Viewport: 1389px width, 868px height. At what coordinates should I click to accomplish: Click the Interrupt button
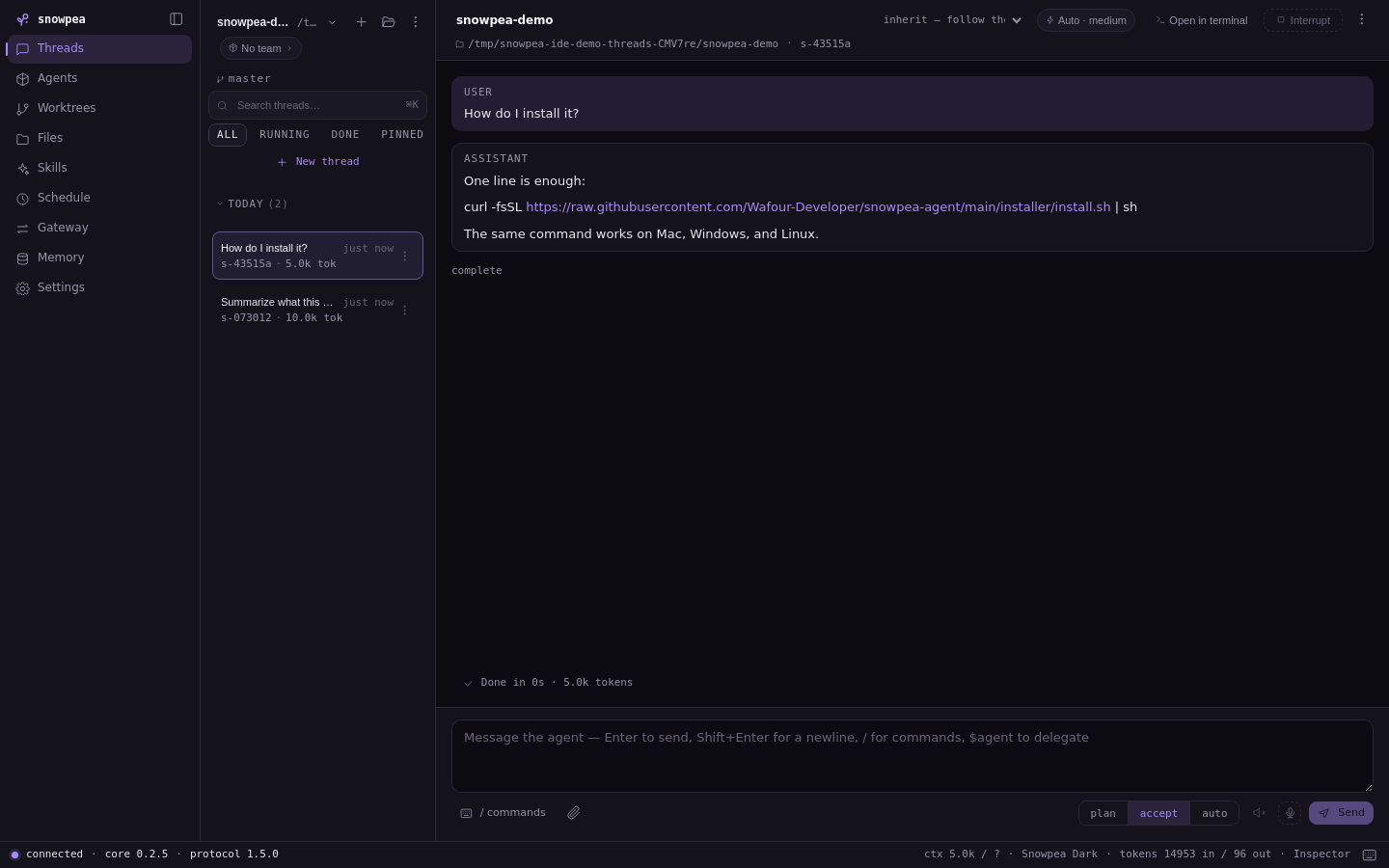click(x=1303, y=20)
